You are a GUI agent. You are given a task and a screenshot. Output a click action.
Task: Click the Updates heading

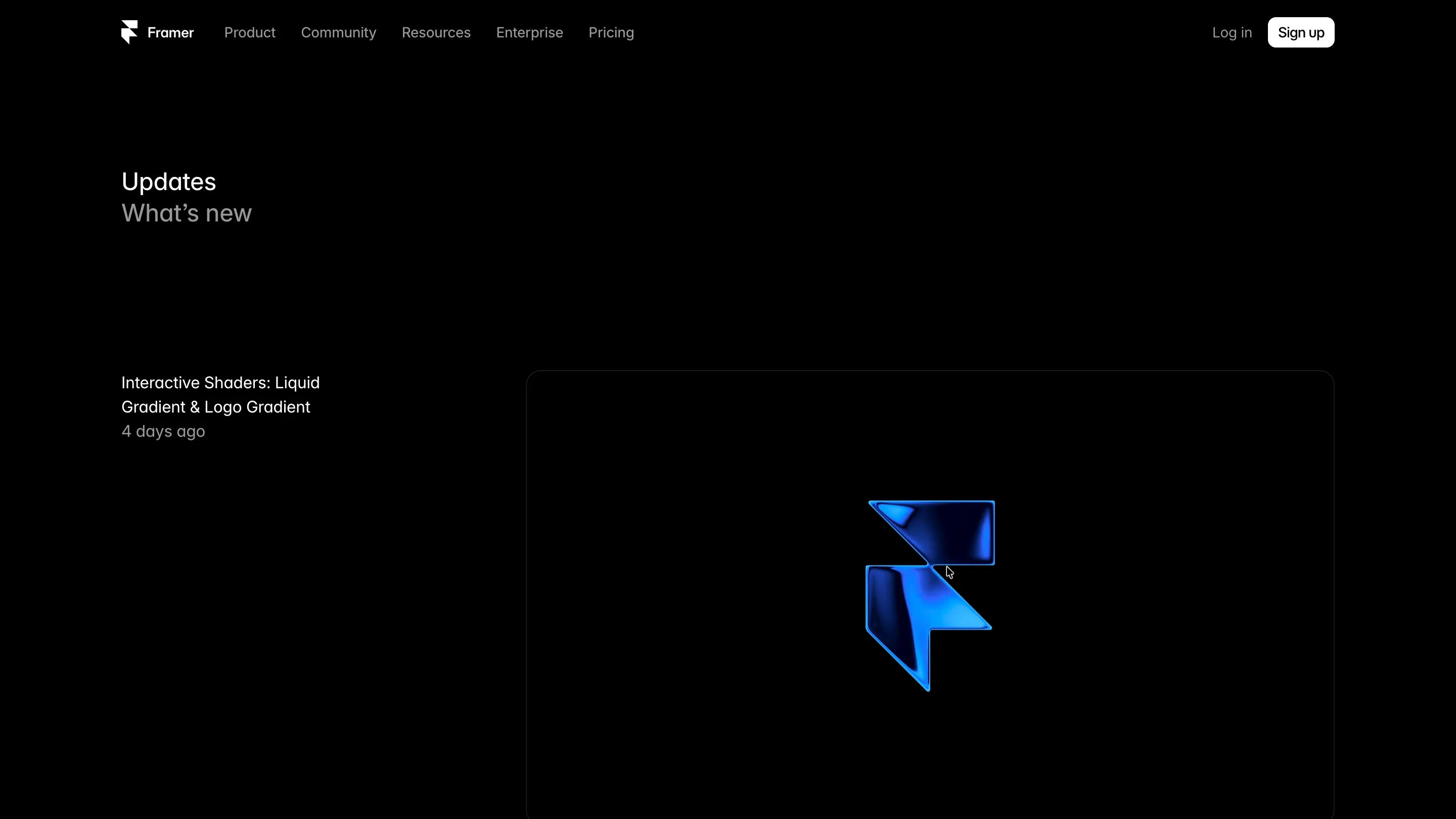tap(168, 181)
